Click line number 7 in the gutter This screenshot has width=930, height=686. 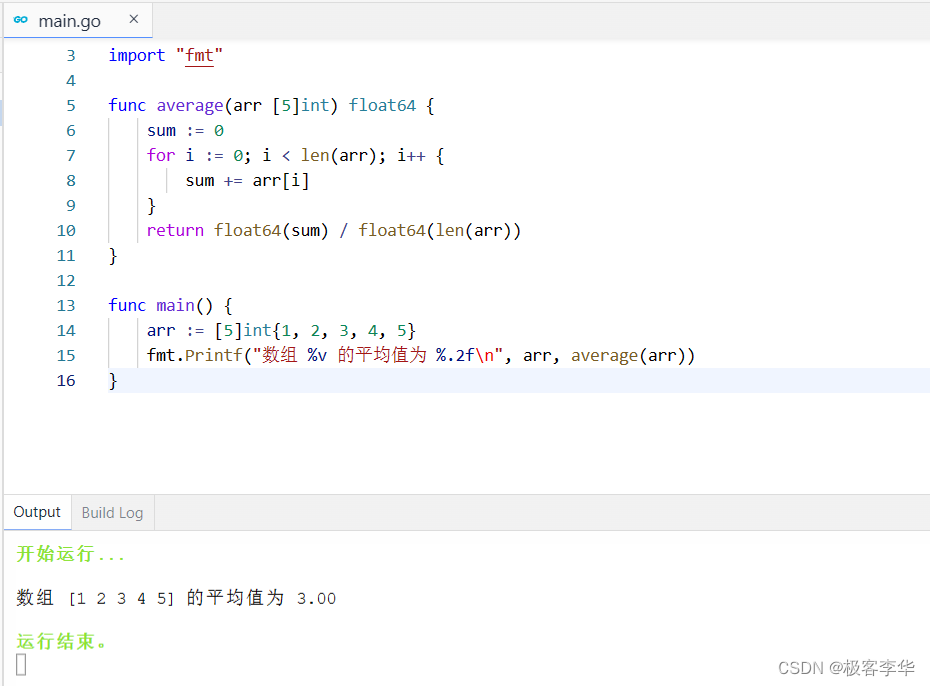tap(71, 155)
